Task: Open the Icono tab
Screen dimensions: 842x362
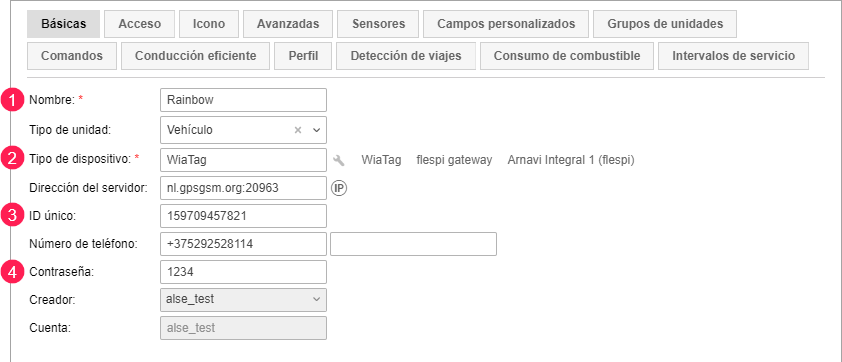Action: coord(209,24)
